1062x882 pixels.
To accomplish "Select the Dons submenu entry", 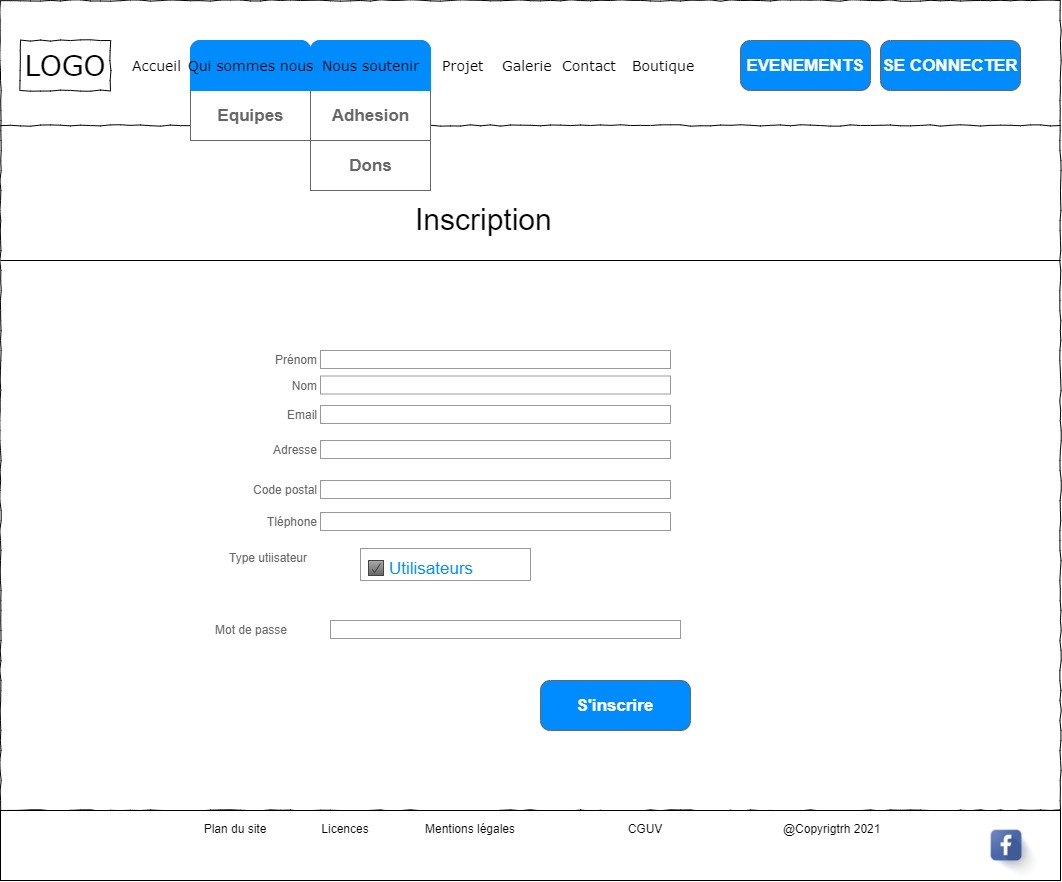I will (x=370, y=166).
